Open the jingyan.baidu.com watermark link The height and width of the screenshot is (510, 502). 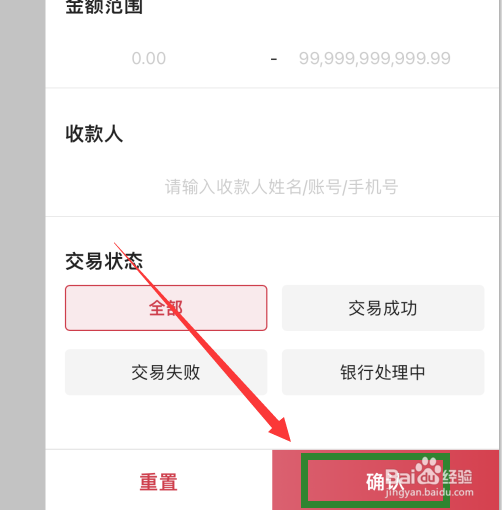point(429,492)
